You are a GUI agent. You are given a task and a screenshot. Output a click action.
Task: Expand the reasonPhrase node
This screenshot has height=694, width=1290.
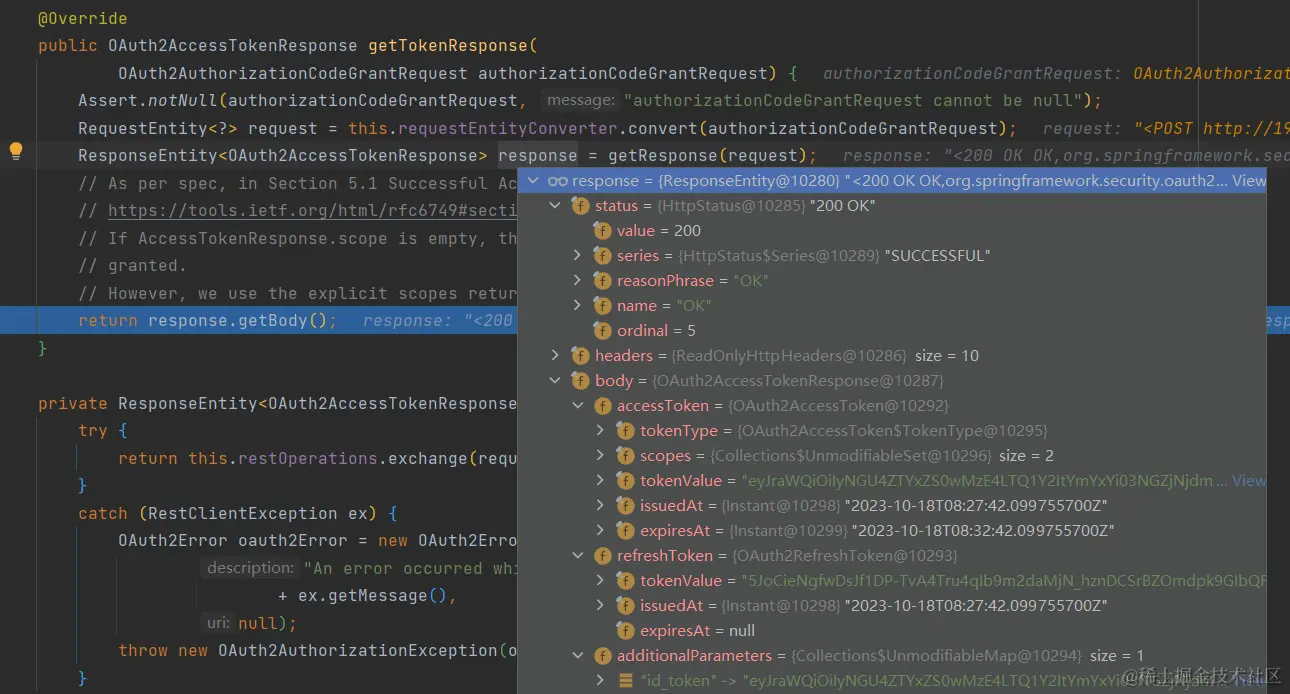[577, 281]
